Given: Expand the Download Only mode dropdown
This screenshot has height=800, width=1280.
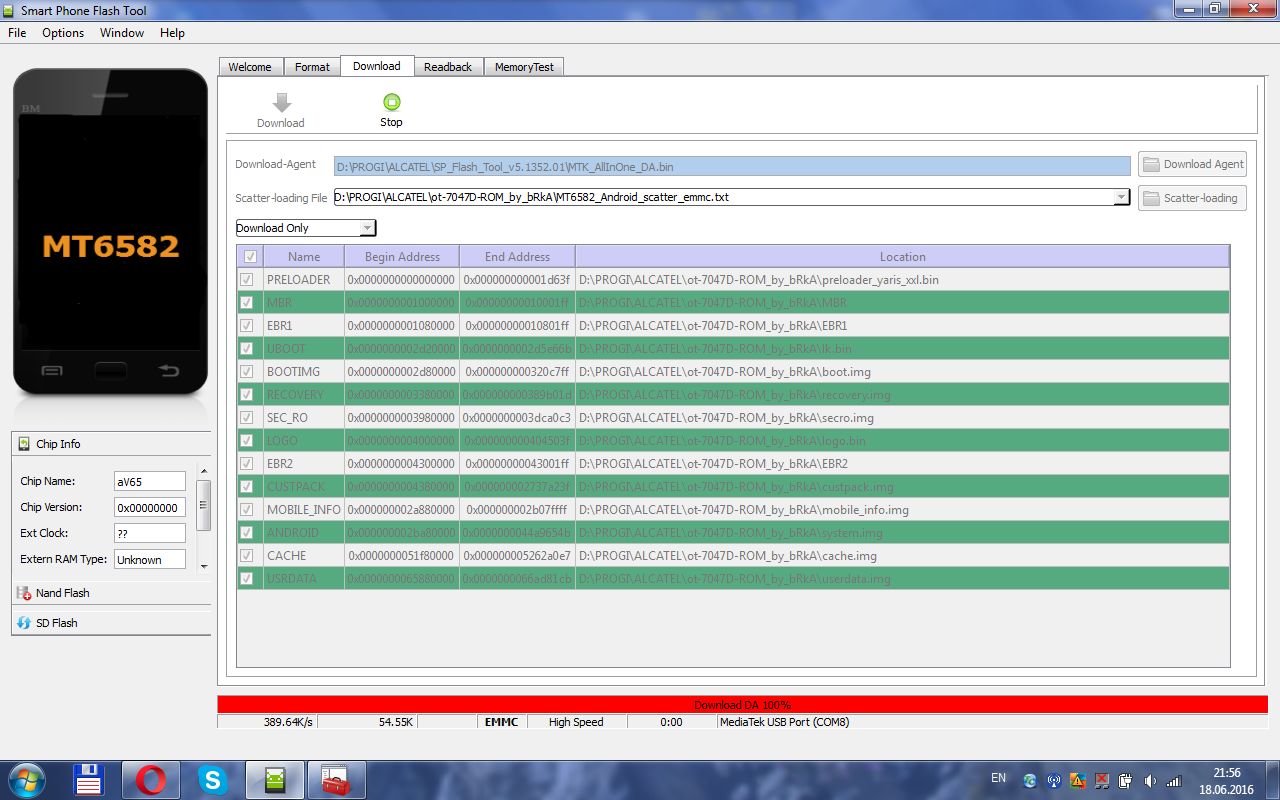Looking at the screenshot, I should click(367, 228).
